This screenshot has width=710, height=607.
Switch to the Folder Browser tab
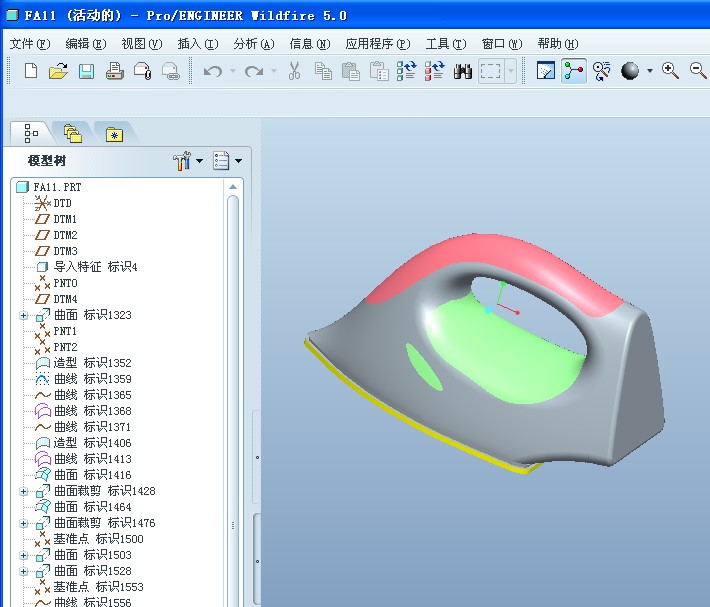click(x=72, y=134)
